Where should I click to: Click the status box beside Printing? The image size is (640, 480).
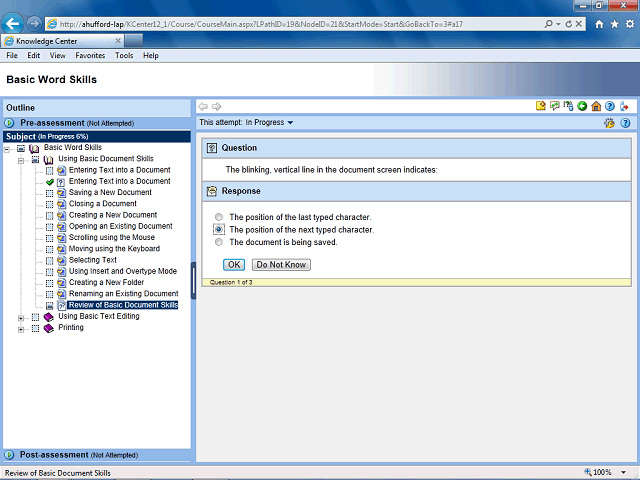(x=36, y=328)
